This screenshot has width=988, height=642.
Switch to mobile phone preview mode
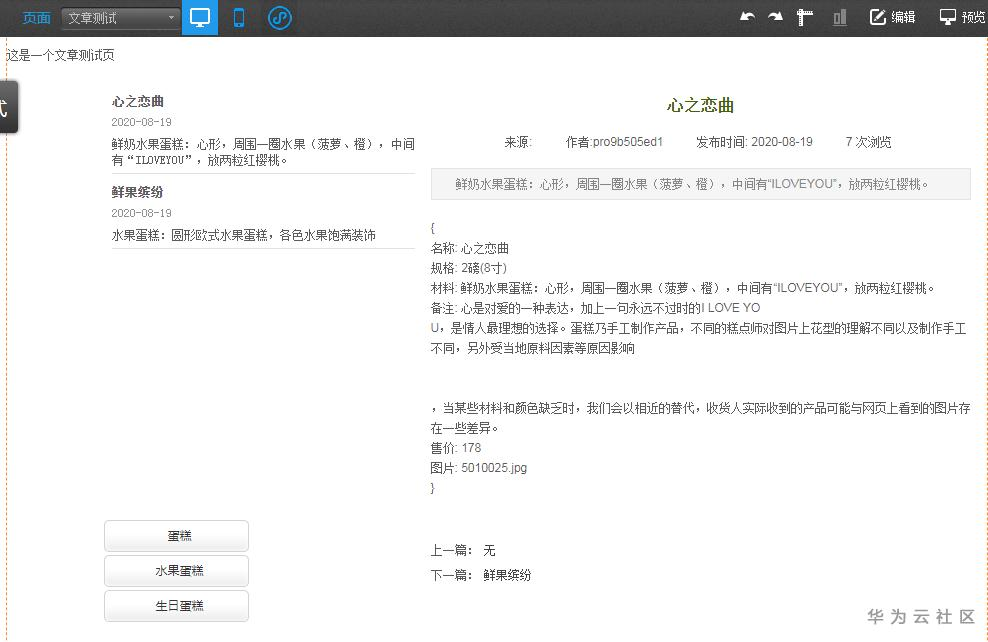239,18
